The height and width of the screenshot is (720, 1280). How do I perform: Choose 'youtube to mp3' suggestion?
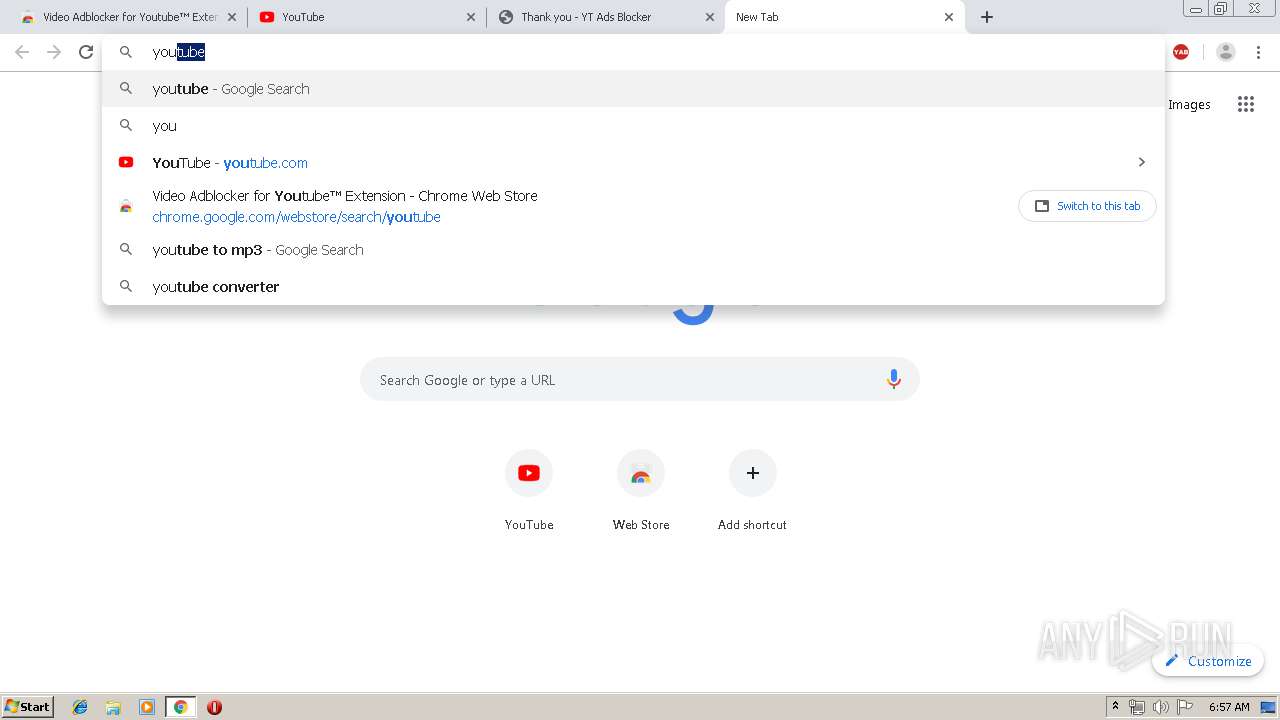pos(633,250)
